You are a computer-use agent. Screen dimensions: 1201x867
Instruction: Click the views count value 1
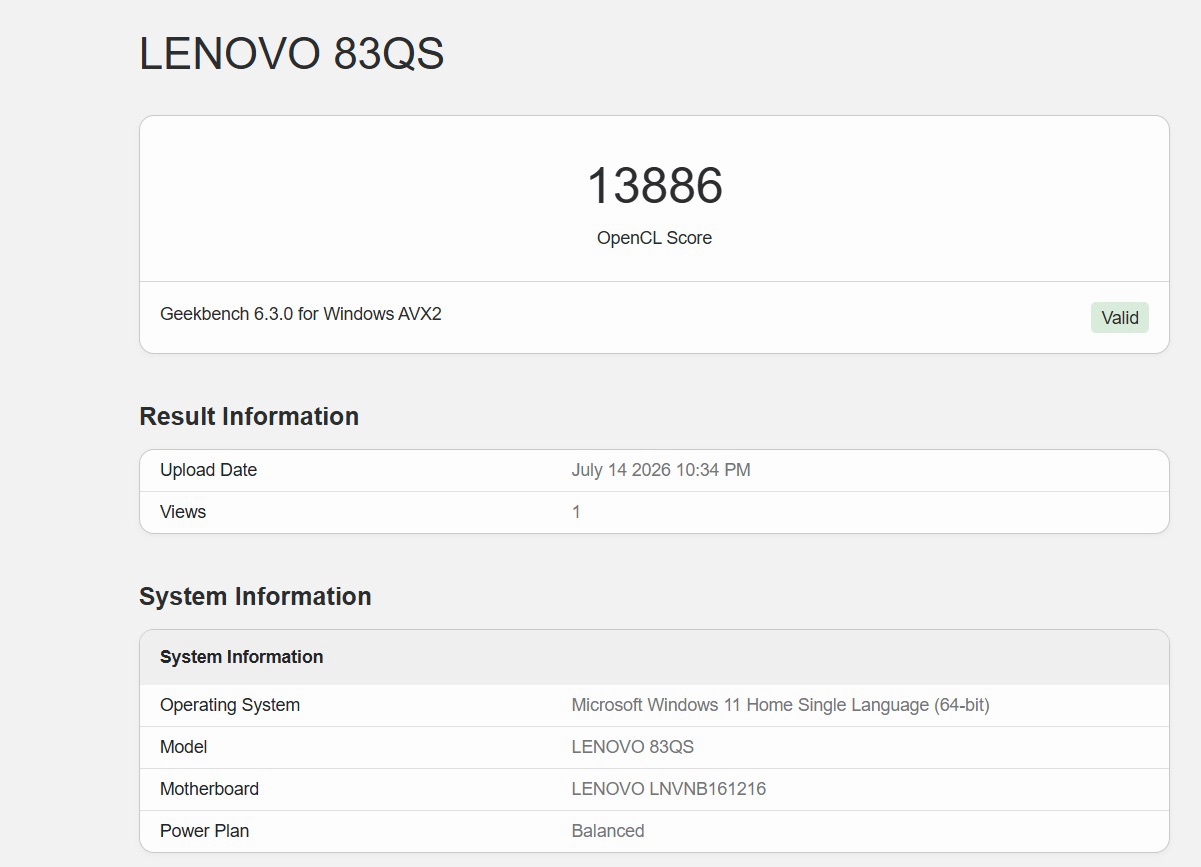tap(576, 512)
